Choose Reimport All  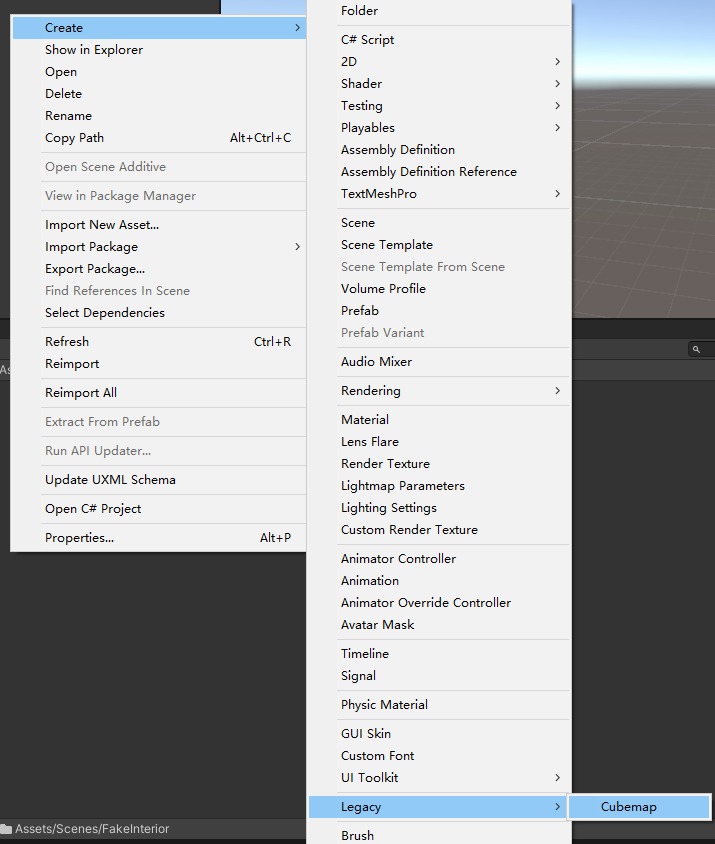point(159,393)
